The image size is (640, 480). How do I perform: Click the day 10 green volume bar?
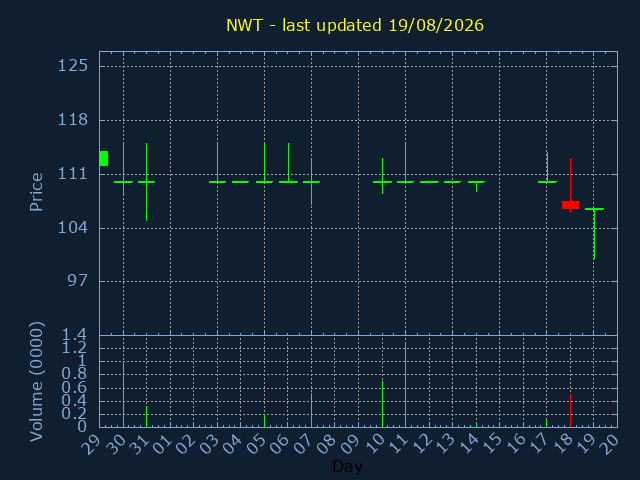pos(382,404)
